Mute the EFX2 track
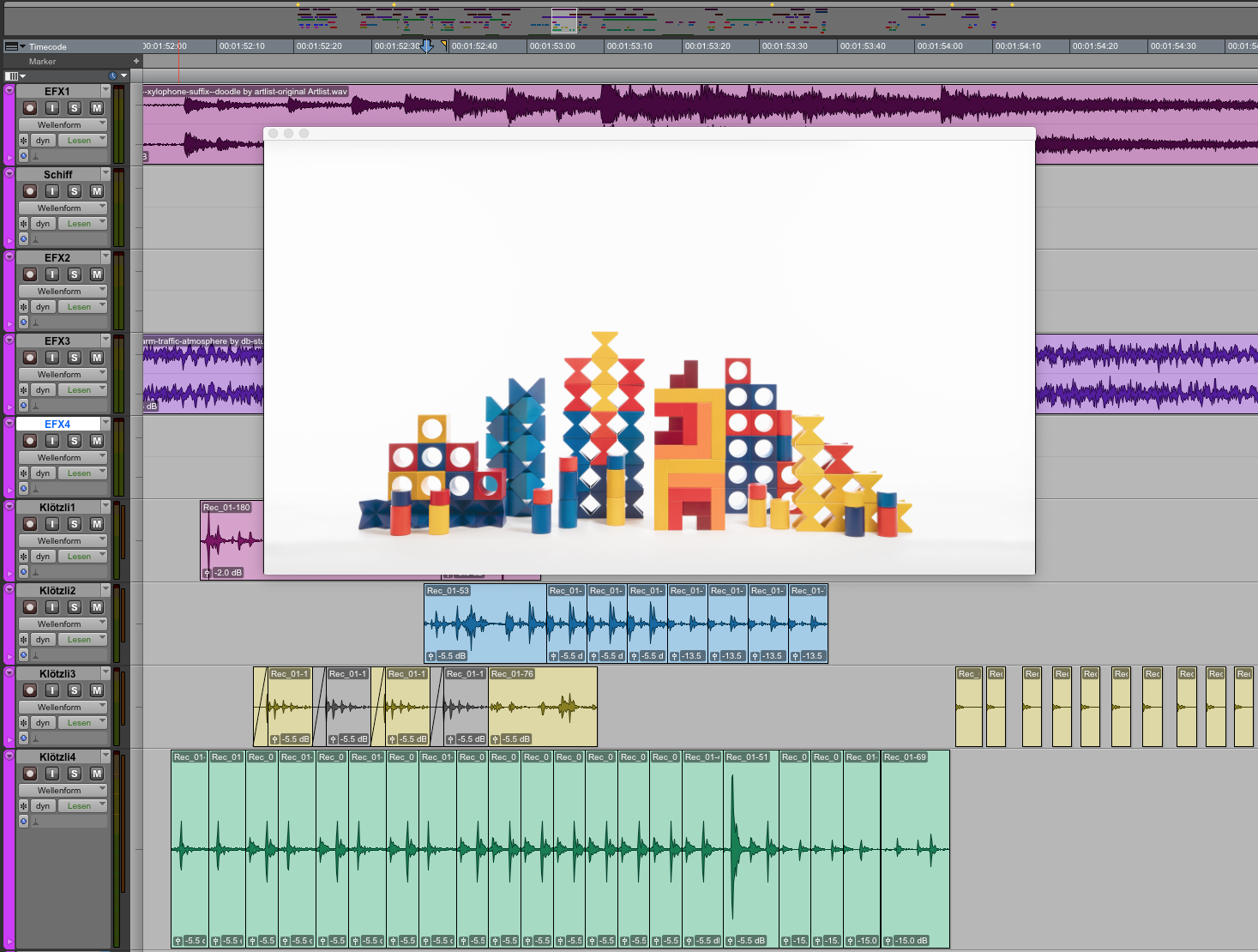The image size is (1258, 952). click(97, 274)
